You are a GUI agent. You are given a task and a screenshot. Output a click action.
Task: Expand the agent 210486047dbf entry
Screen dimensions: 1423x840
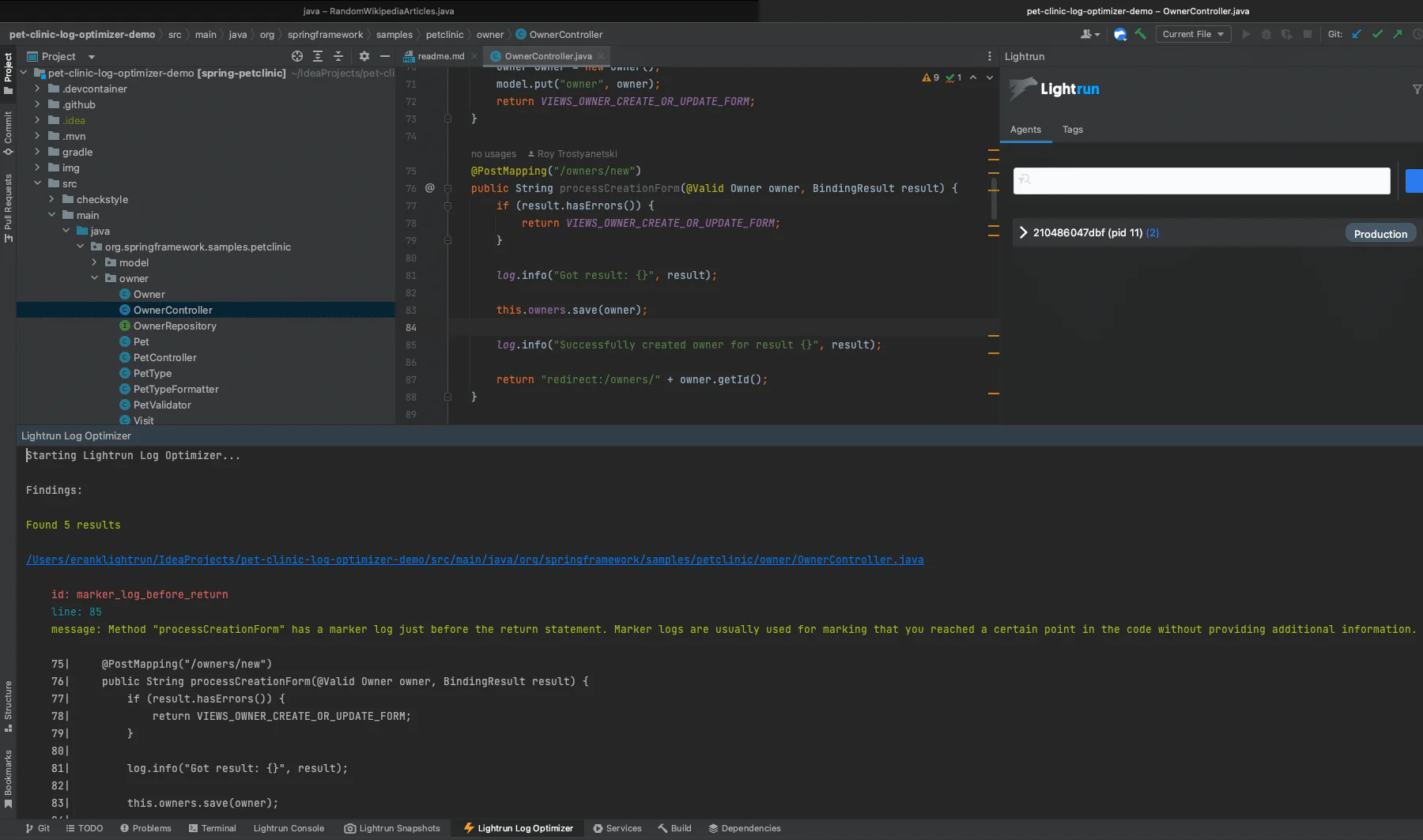[1023, 232]
